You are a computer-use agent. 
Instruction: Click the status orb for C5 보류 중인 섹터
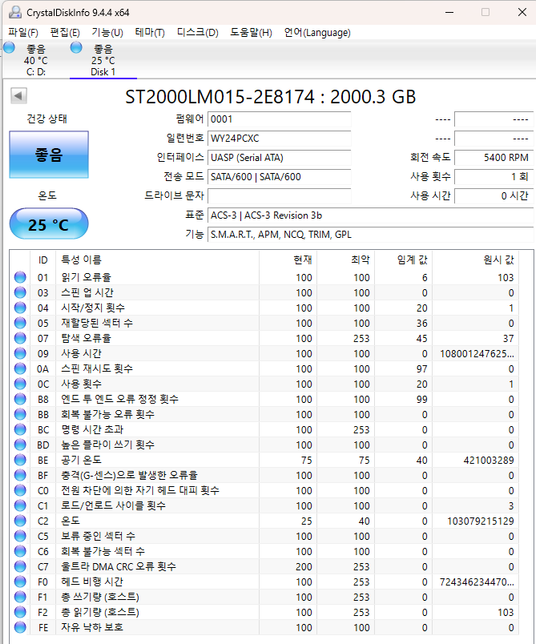coord(20,536)
